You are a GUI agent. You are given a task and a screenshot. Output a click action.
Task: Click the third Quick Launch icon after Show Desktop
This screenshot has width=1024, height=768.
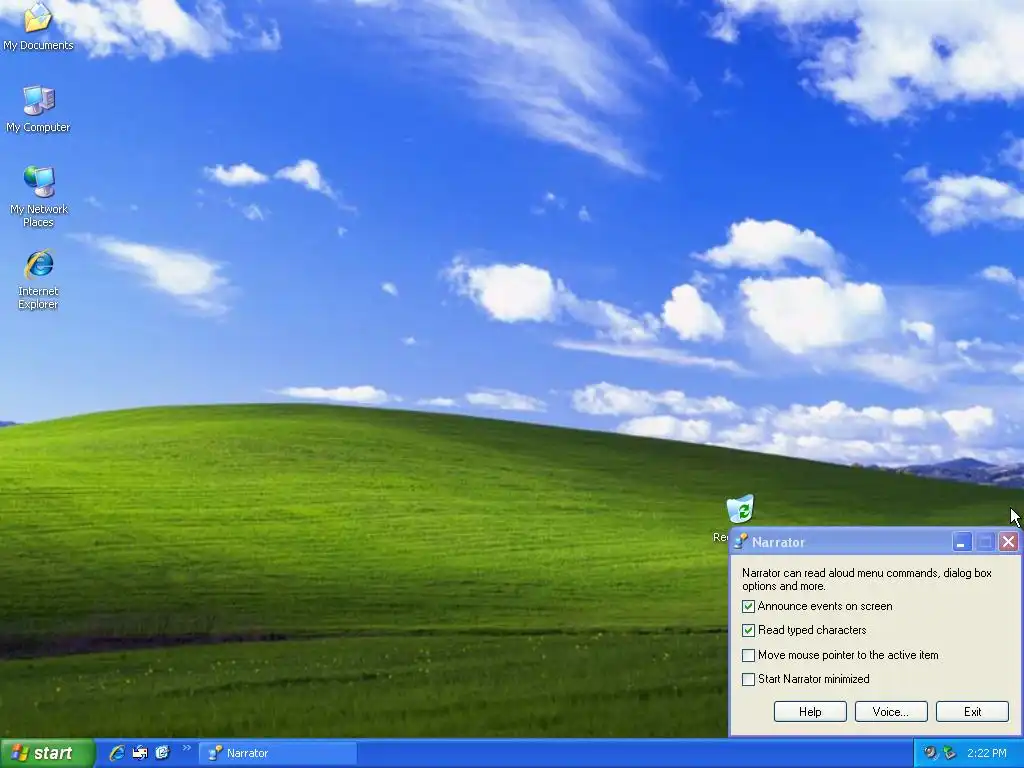[x=163, y=753]
